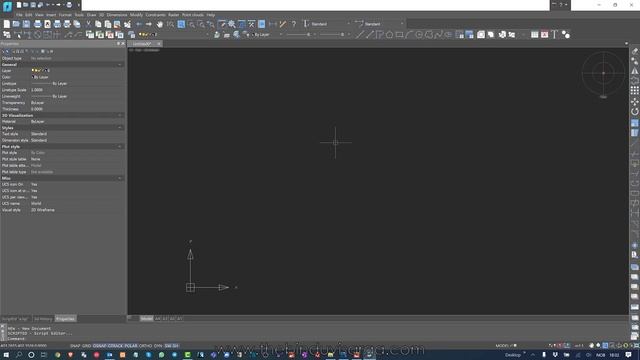Click the Erase icon in right sidebar
Image resolution: width=640 pixels, height=360 pixels.
tap(634, 51)
